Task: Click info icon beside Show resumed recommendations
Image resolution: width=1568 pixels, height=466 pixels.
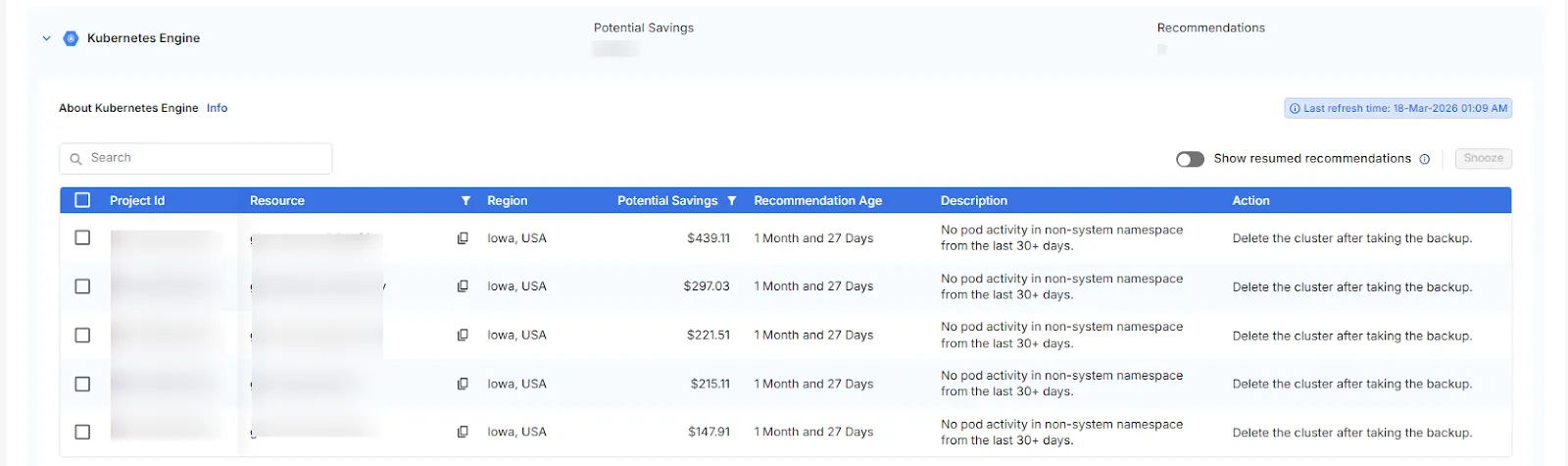Action: coord(1425,159)
